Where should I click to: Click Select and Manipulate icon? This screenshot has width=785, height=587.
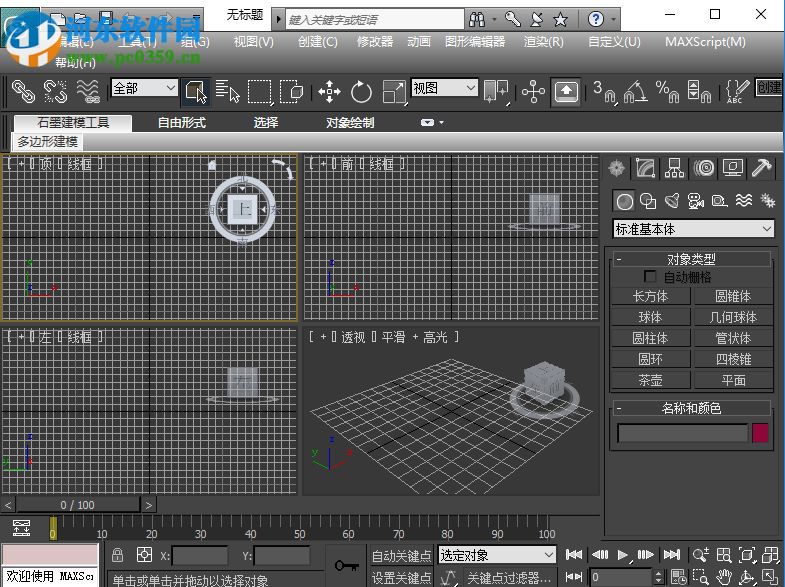[533, 92]
